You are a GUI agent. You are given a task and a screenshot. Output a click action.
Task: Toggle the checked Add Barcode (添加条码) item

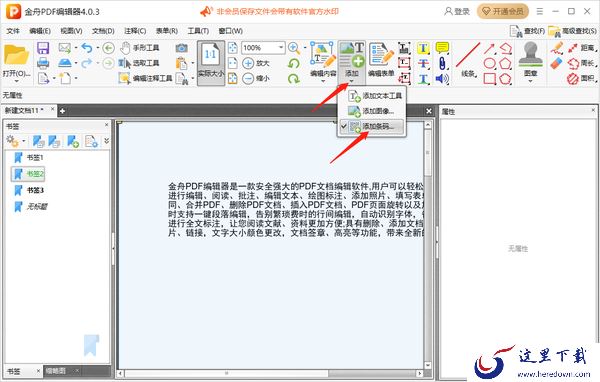372,126
